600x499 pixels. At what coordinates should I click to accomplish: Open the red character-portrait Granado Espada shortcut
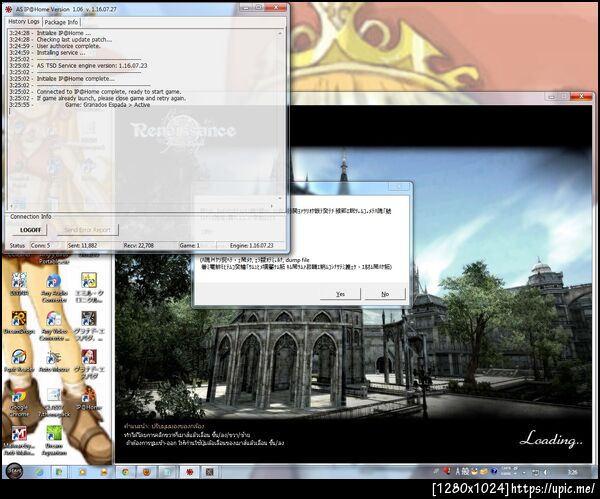tap(89, 364)
